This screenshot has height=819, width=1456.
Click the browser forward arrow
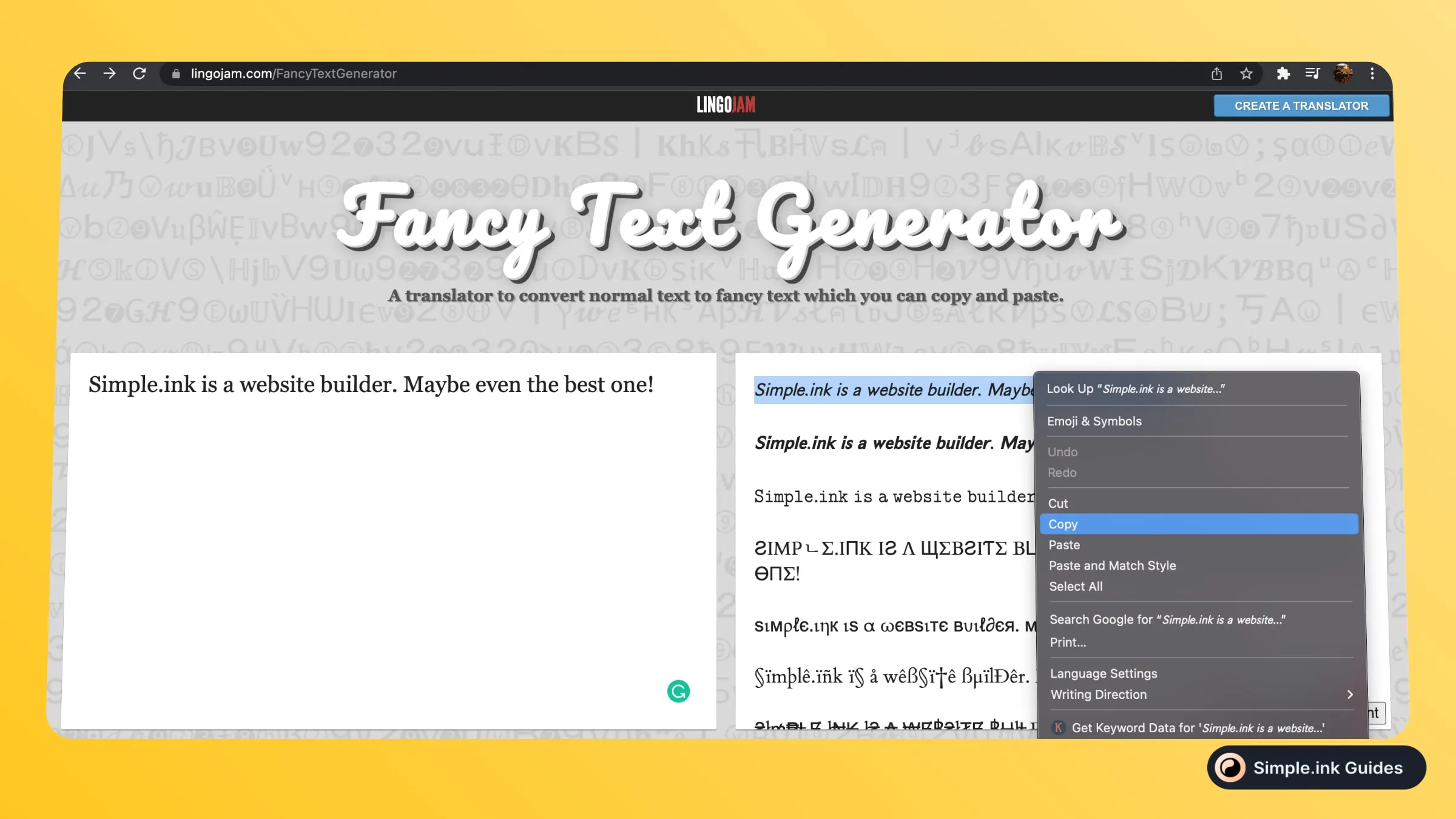pos(109,73)
